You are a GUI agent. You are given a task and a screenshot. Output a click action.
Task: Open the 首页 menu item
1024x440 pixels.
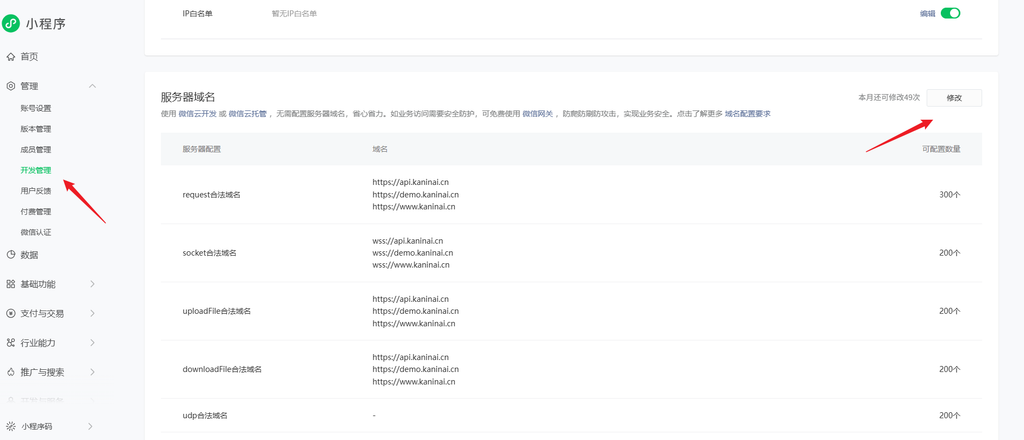pos(29,57)
